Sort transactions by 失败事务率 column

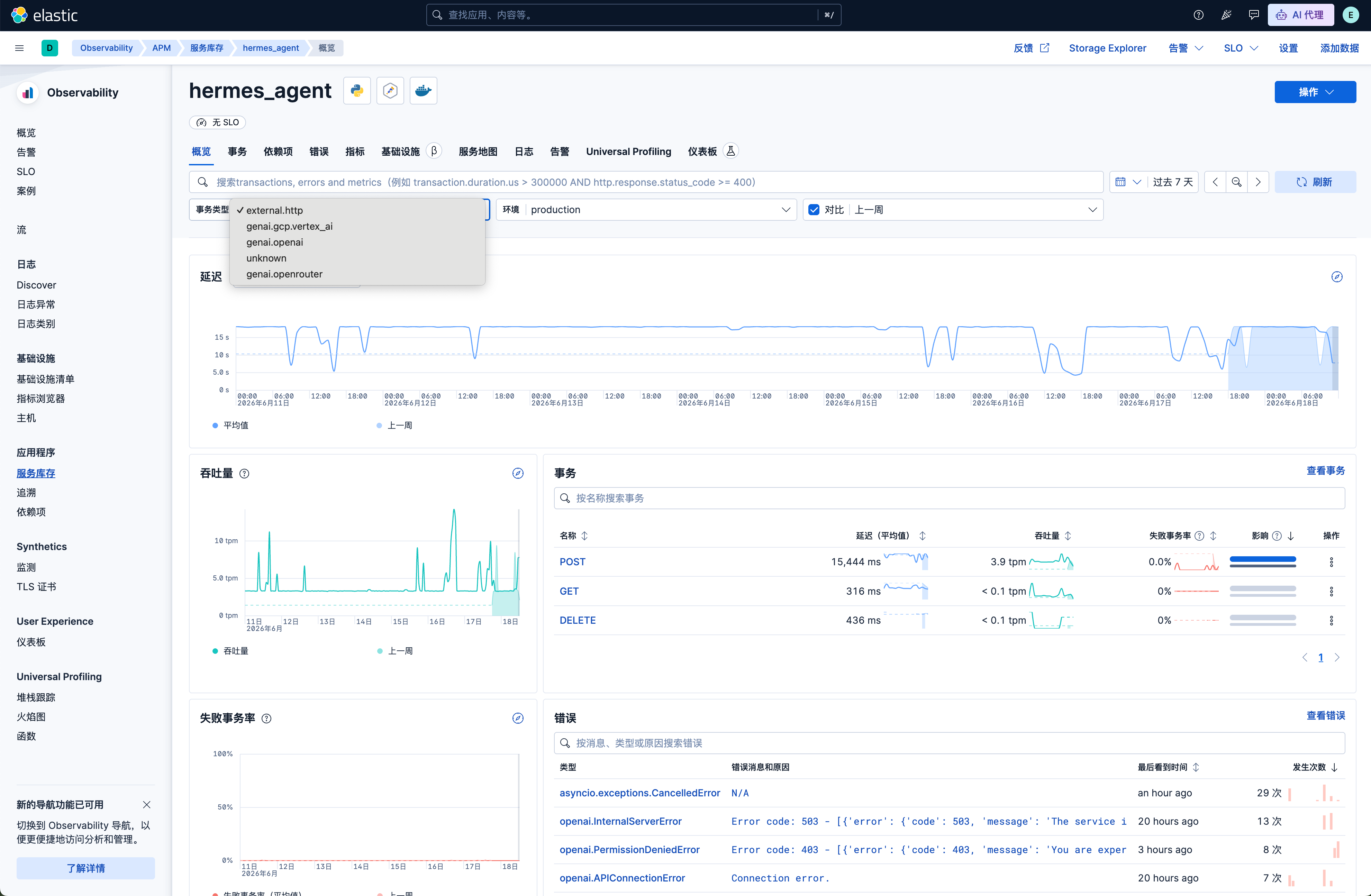(1183, 536)
